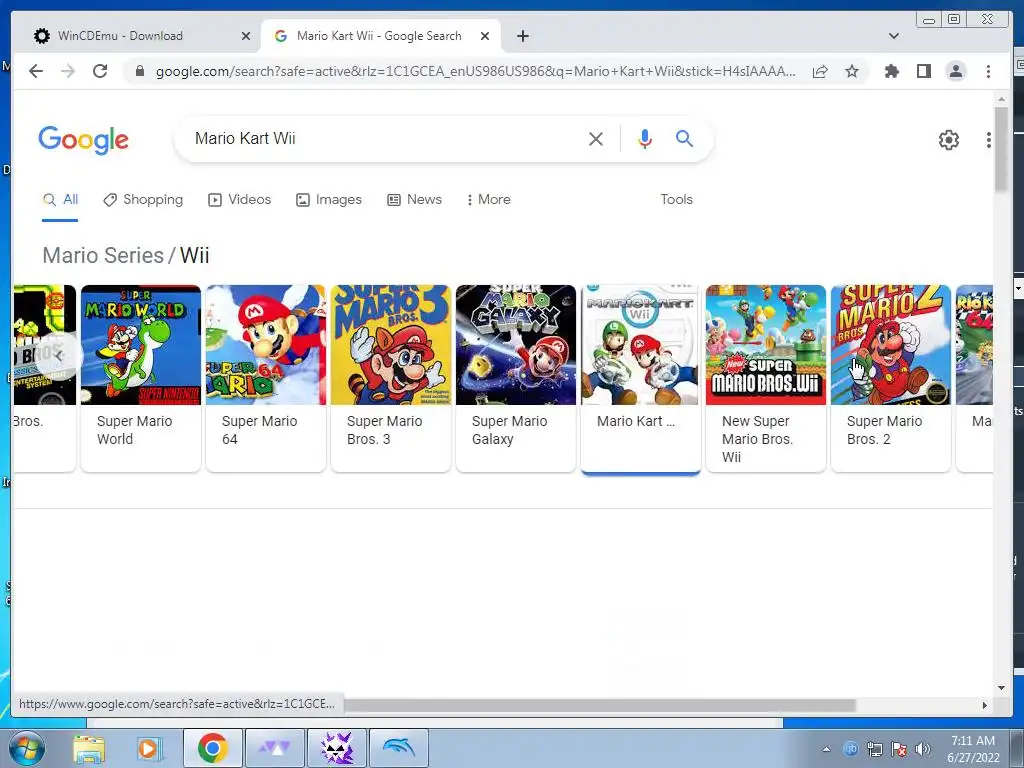This screenshot has height=768, width=1024.
Task: Open search Tools options
Action: pos(676,200)
